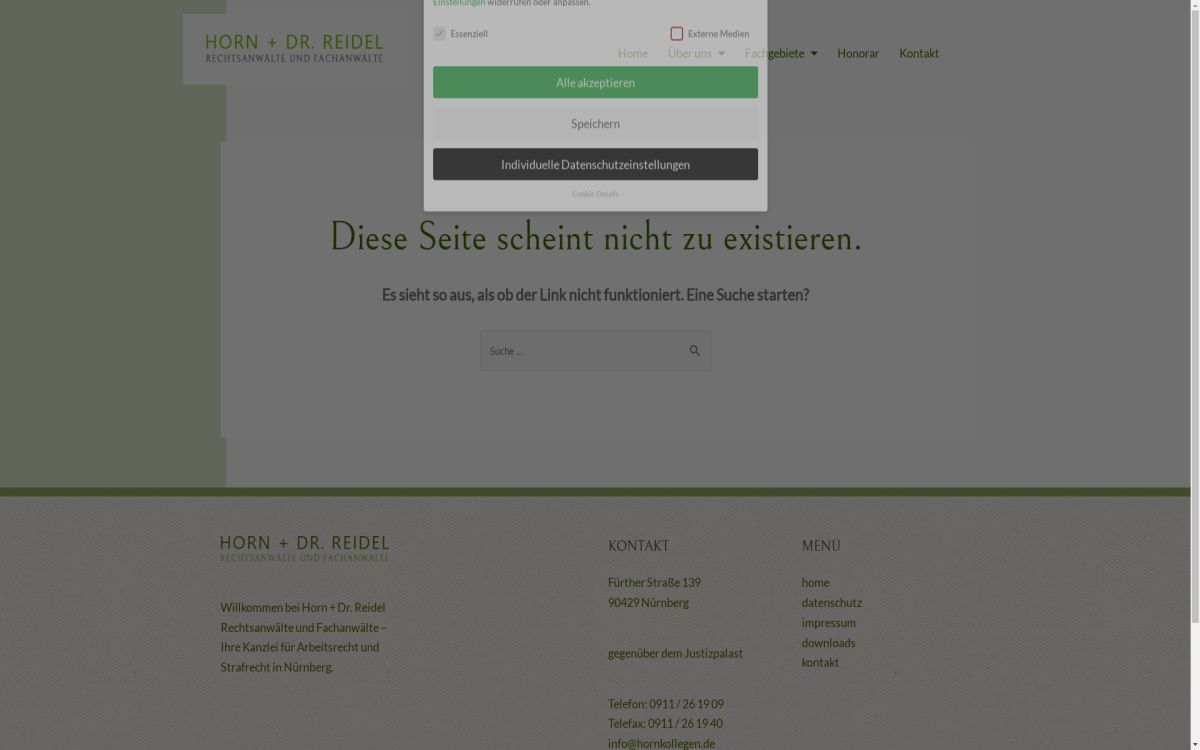Click the Horn + Dr. Reidel header logo

tap(293, 48)
